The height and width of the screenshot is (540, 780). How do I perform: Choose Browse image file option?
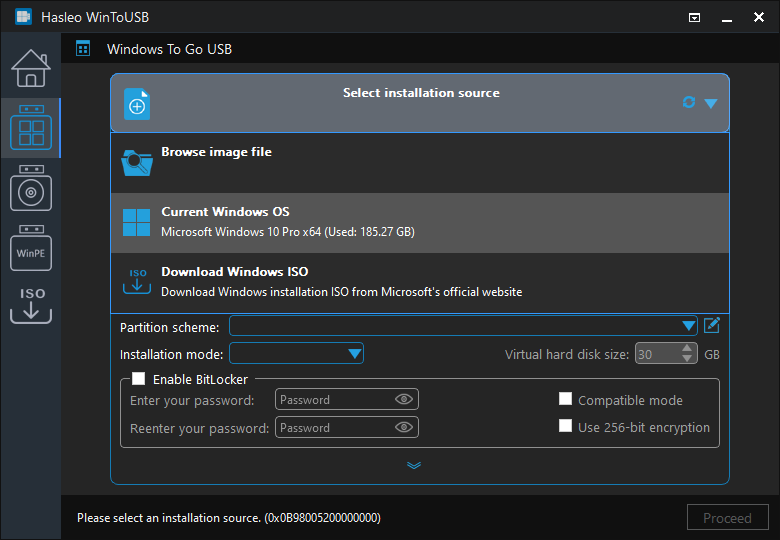[420, 163]
